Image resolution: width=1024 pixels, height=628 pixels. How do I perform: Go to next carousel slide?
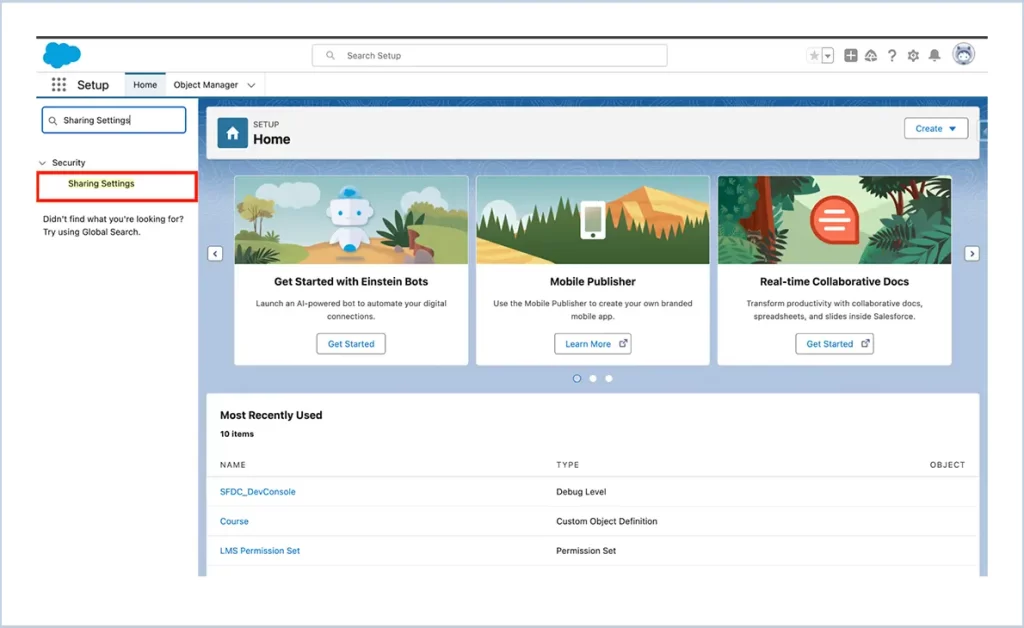(972, 253)
